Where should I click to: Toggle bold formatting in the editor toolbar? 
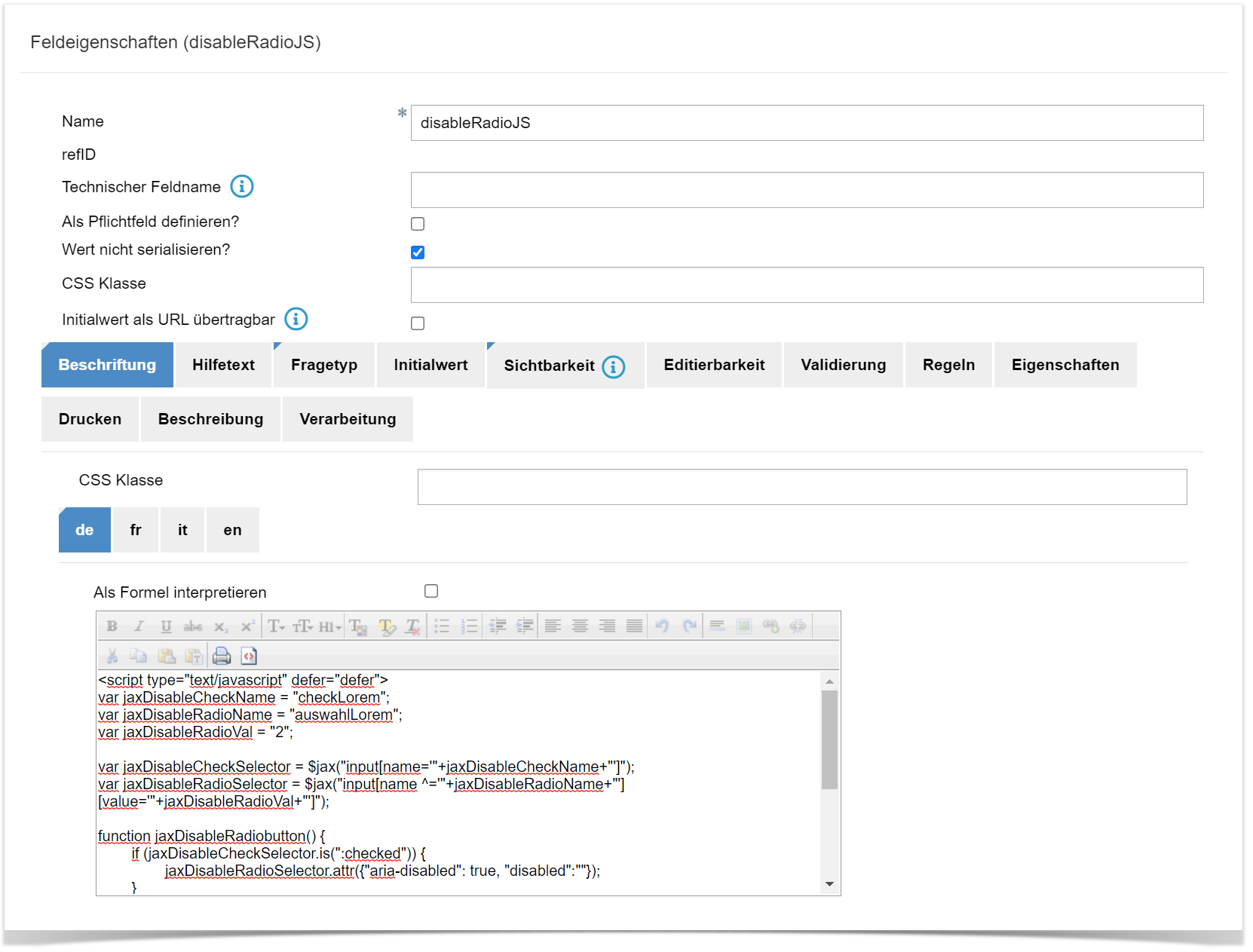pyautogui.click(x=112, y=626)
